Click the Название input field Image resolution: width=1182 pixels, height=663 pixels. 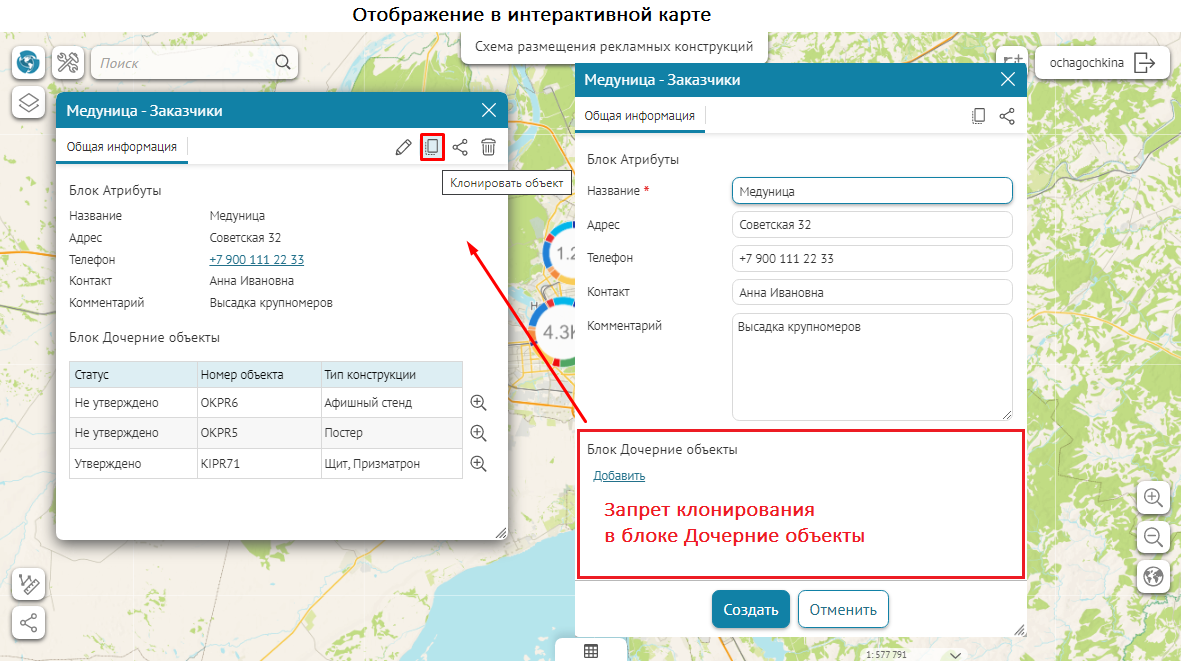tap(871, 190)
